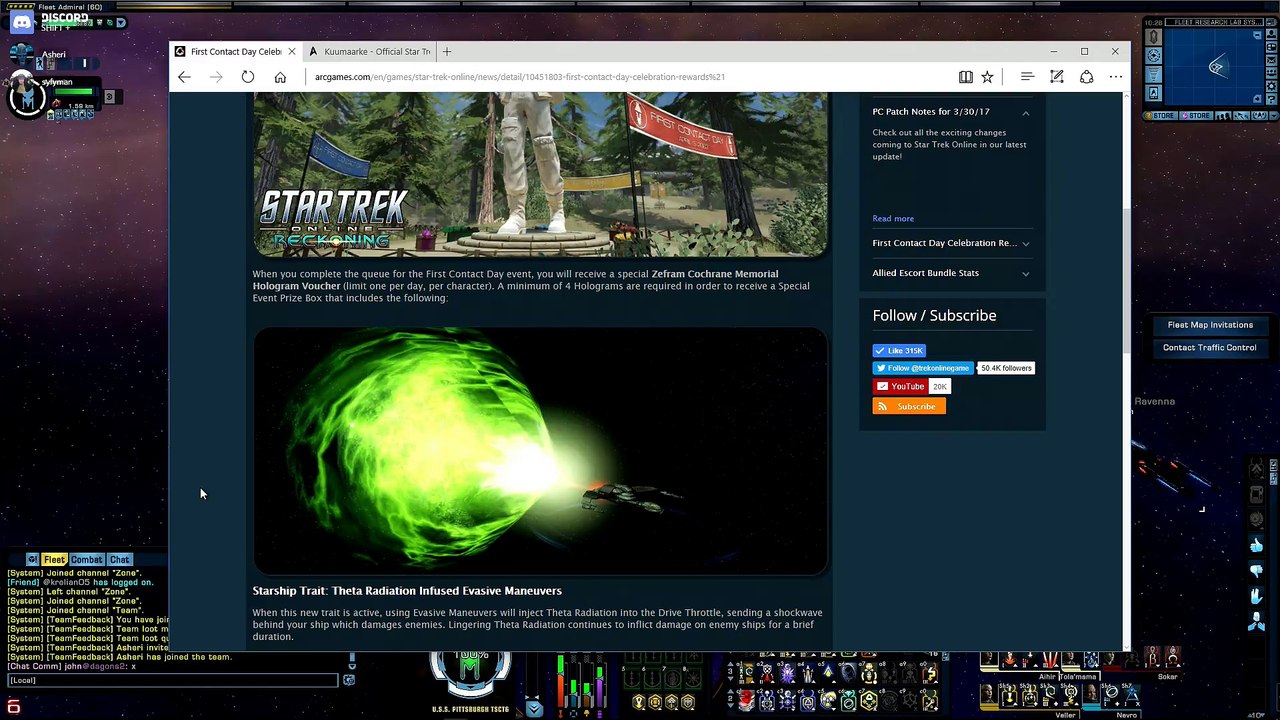Open the browser Hub icon
Screen dimensions: 1280x720
click(1027, 77)
